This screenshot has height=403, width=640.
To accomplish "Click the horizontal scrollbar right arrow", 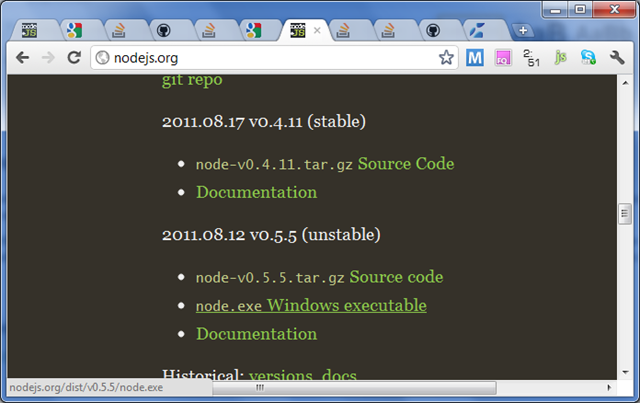I will click(x=609, y=387).
